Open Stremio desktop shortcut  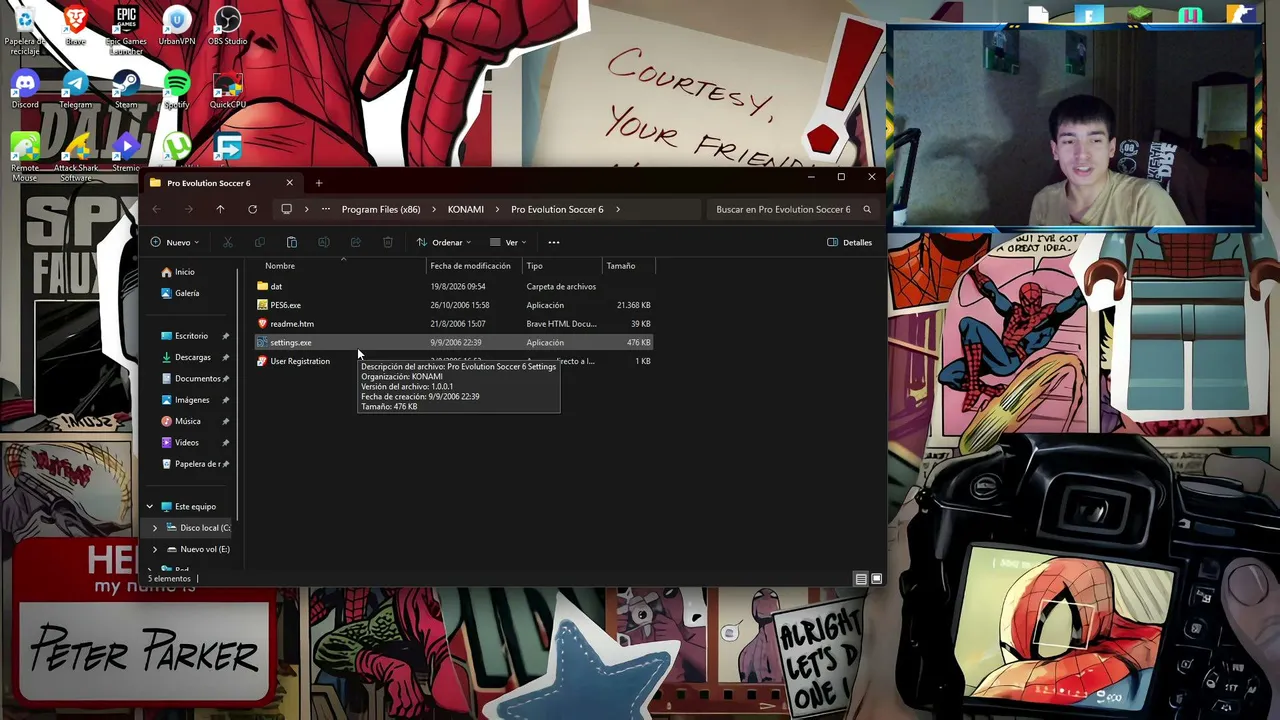tap(126, 152)
